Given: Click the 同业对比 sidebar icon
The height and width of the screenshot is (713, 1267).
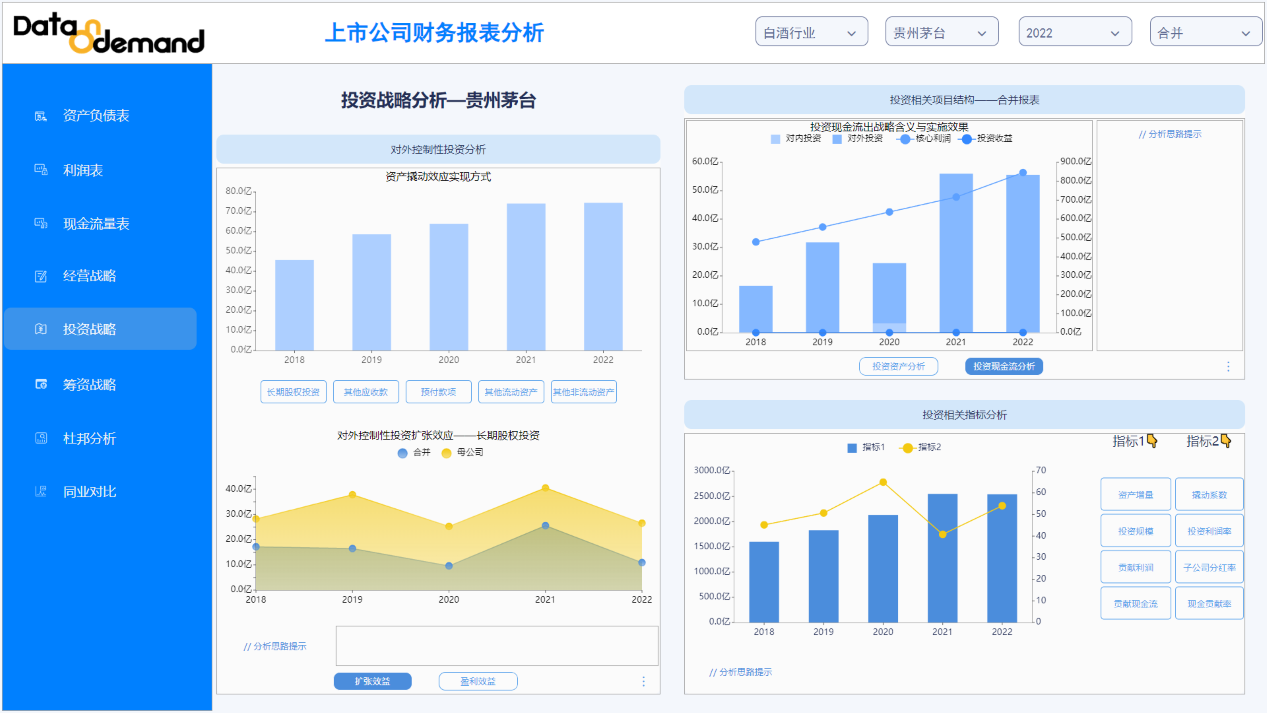Looking at the screenshot, I should point(41,491).
